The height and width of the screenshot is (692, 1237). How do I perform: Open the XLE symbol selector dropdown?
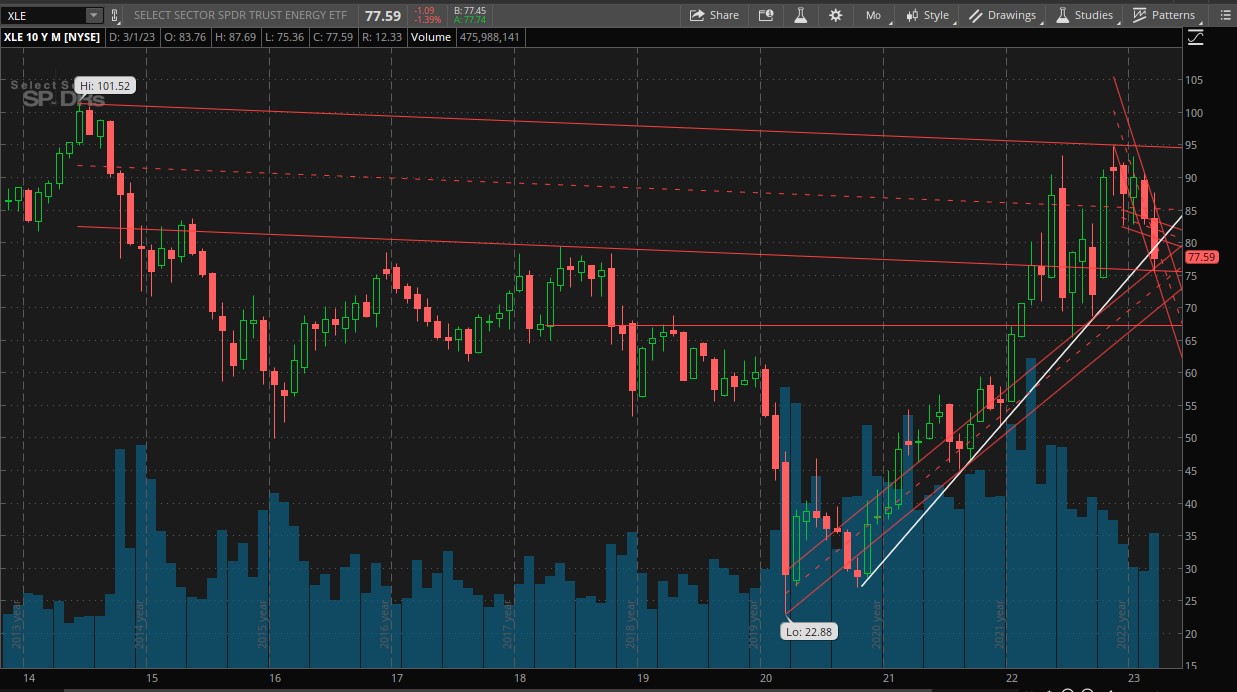pos(94,15)
